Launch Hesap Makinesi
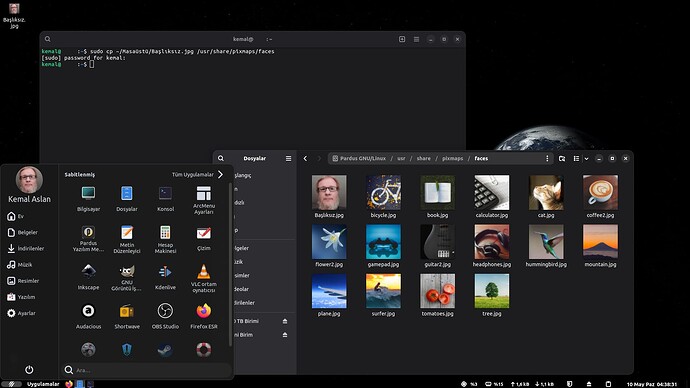This screenshot has height=388, width=690. (165, 238)
